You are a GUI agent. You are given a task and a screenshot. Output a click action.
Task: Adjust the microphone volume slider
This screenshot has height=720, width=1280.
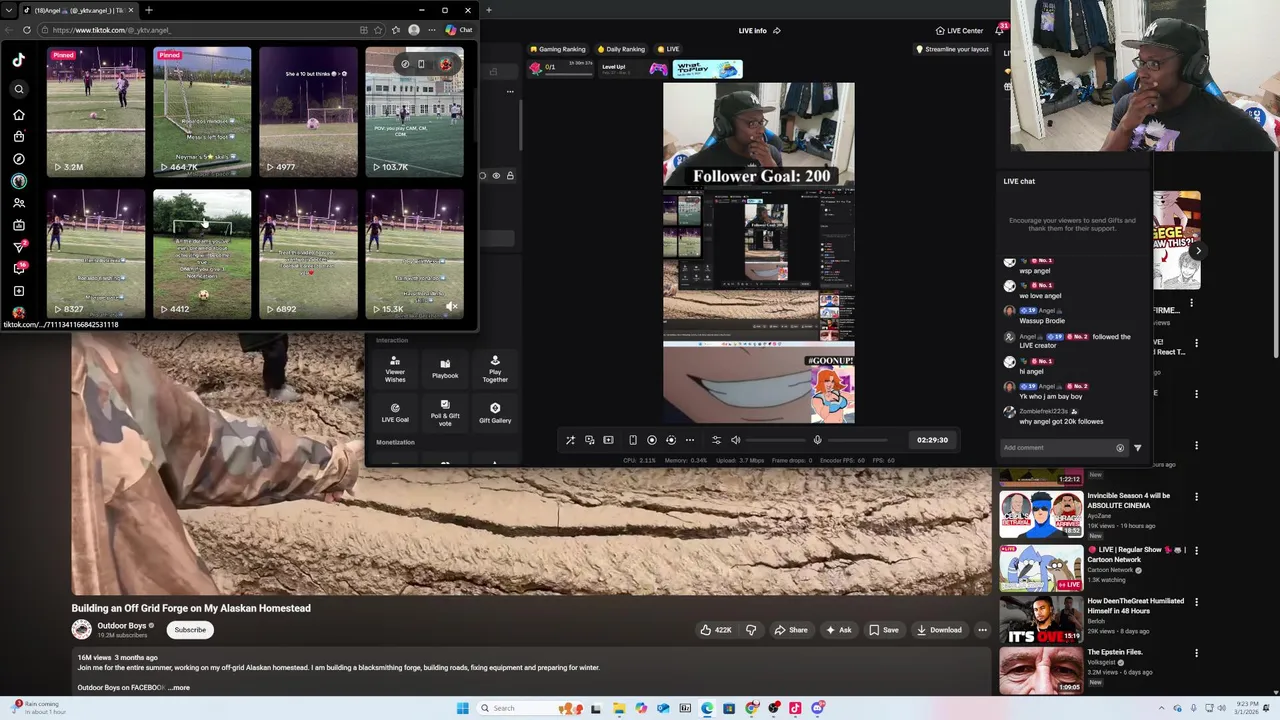pos(857,440)
